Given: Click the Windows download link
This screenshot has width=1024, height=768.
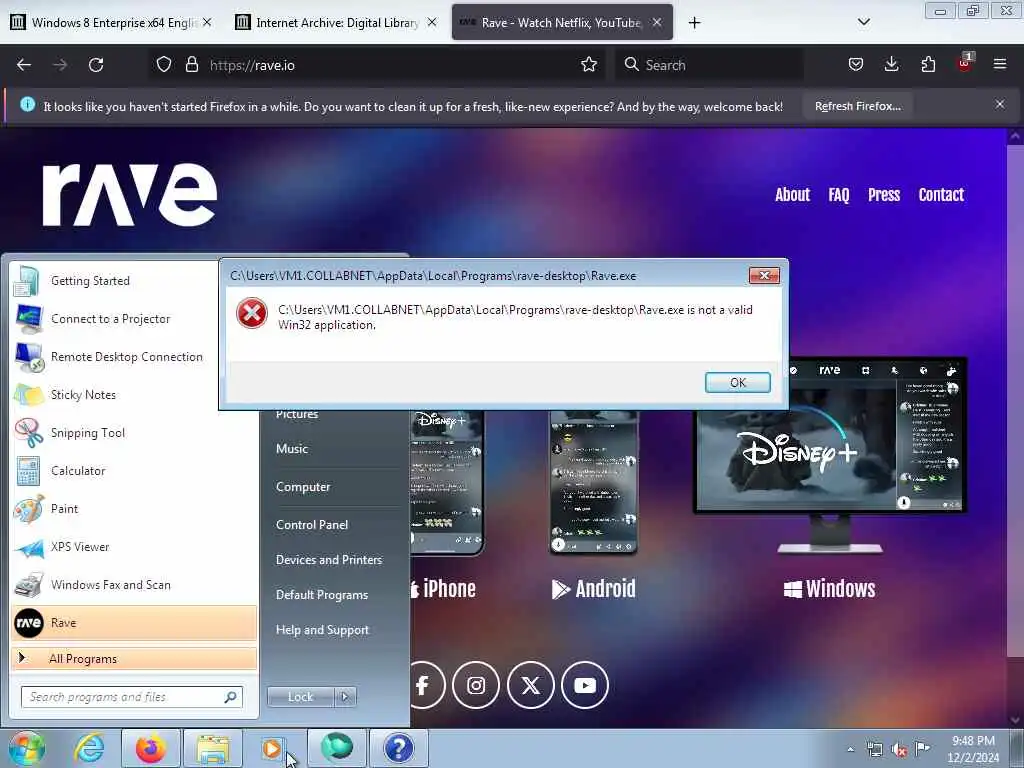Looking at the screenshot, I should (829, 588).
